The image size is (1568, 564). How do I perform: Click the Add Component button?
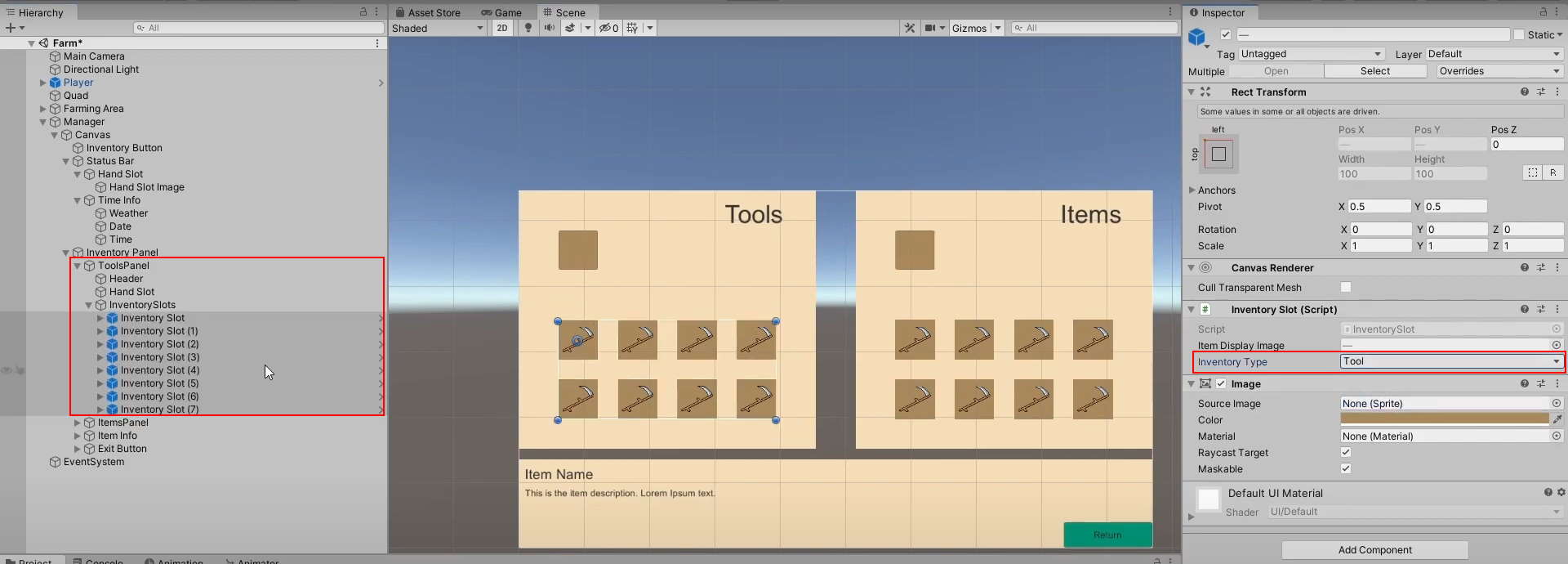[1374, 550]
